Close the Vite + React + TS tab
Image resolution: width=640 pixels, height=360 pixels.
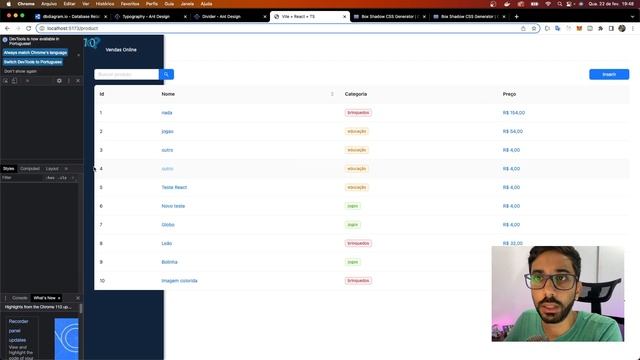[x=344, y=17]
